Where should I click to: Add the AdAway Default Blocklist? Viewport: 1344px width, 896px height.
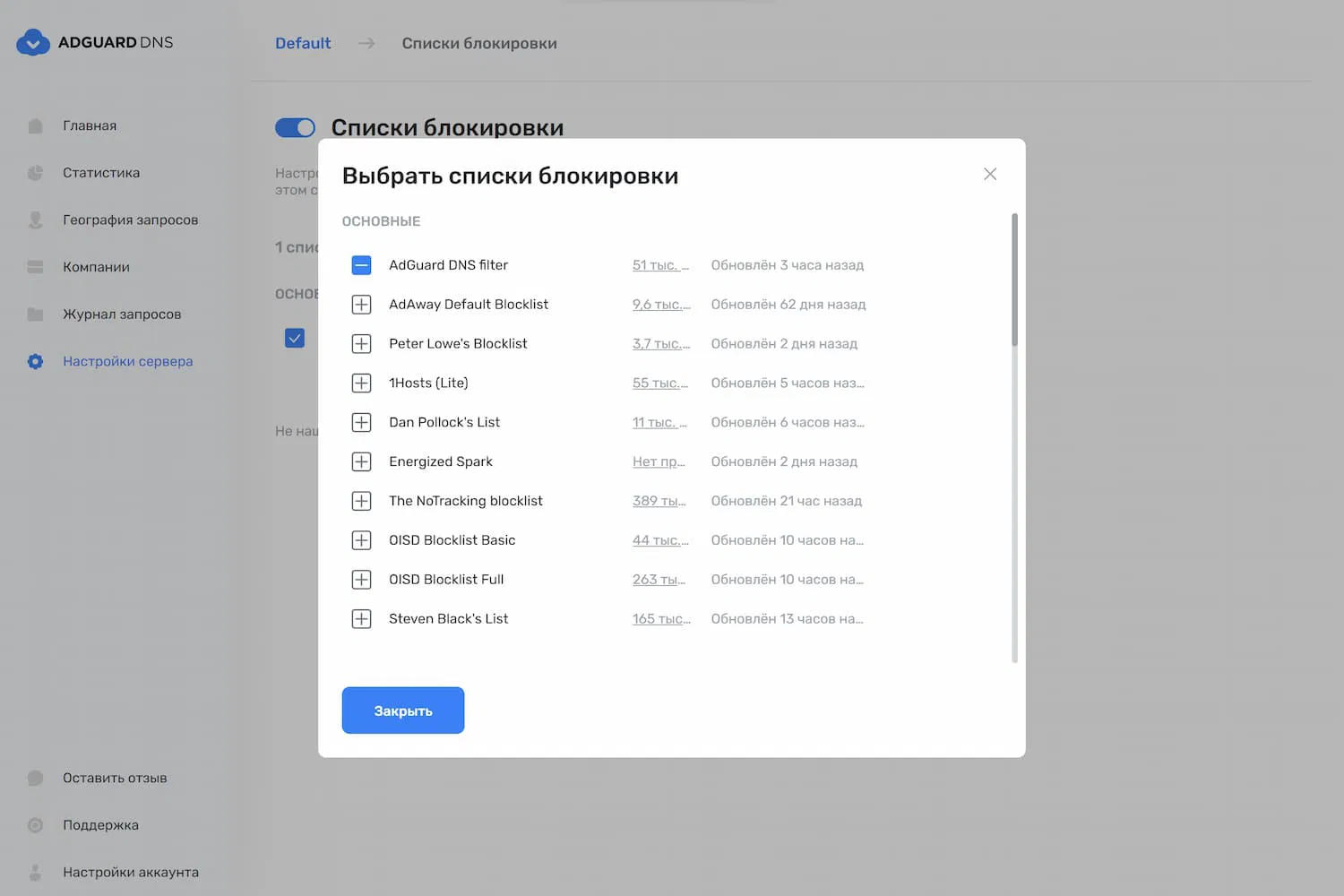point(361,305)
